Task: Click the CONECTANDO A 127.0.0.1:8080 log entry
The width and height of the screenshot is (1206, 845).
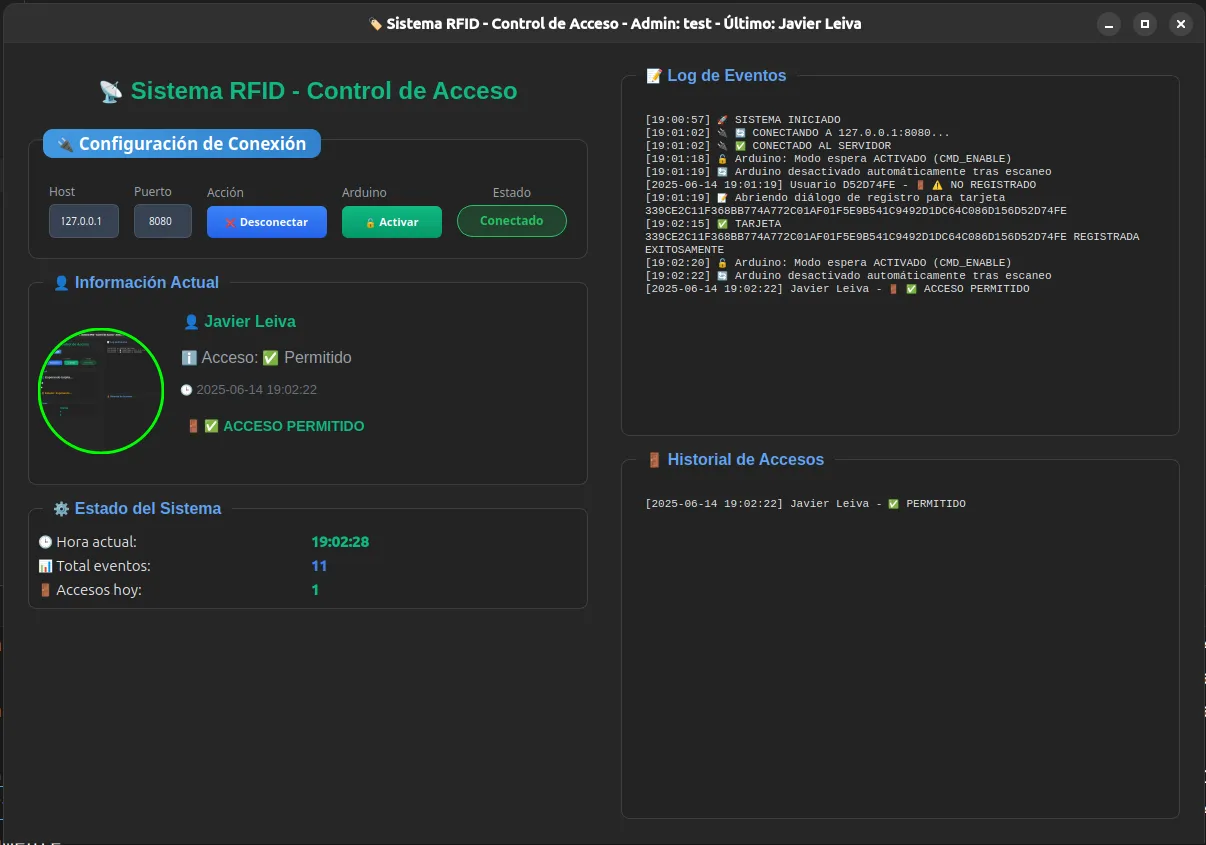Action: pyautogui.click(x=798, y=133)
